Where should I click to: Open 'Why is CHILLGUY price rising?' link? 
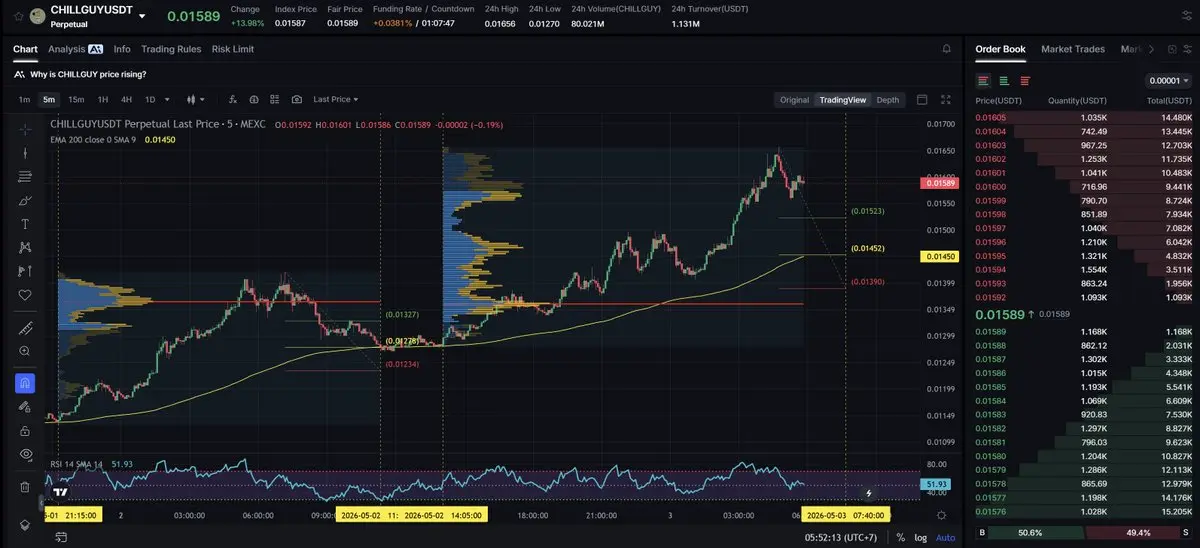(88, 74)
